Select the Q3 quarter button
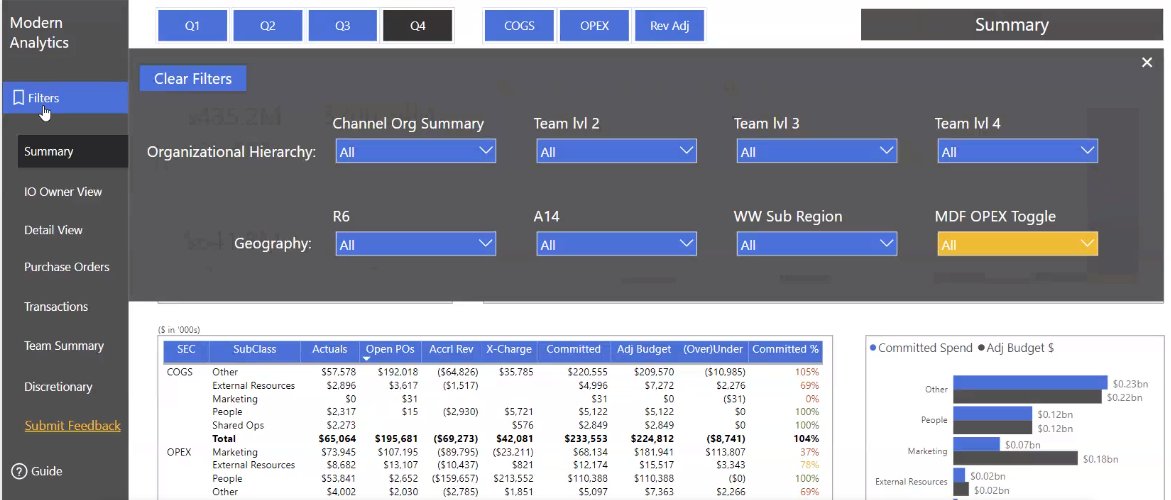This screenshot has width=1171, height=500. pos(342,25)
